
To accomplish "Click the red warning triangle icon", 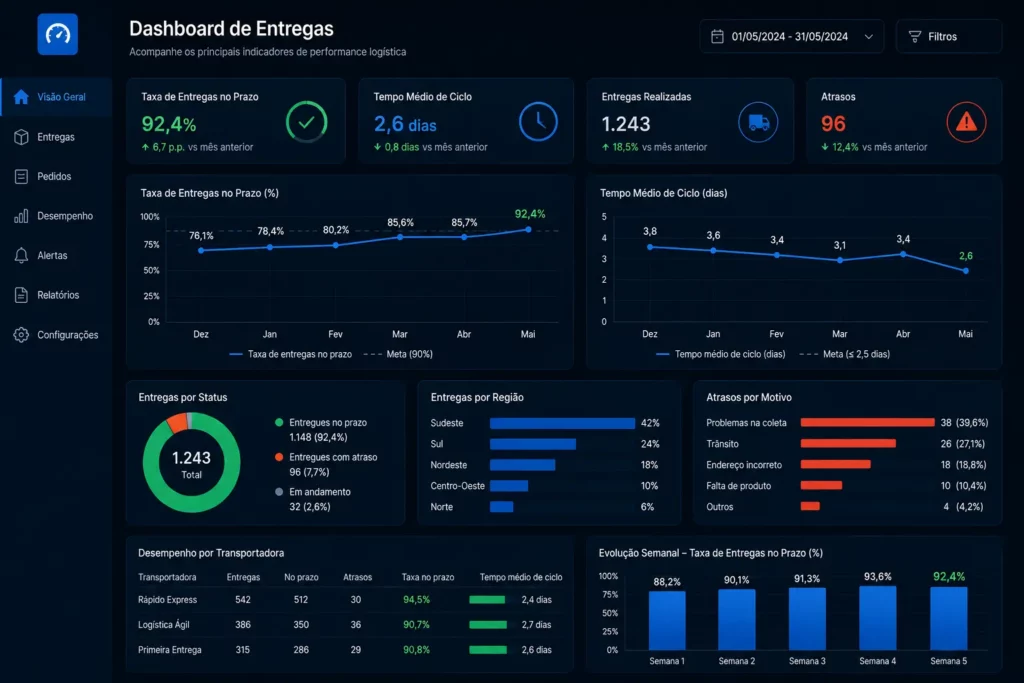I will [x=966, y=122].
